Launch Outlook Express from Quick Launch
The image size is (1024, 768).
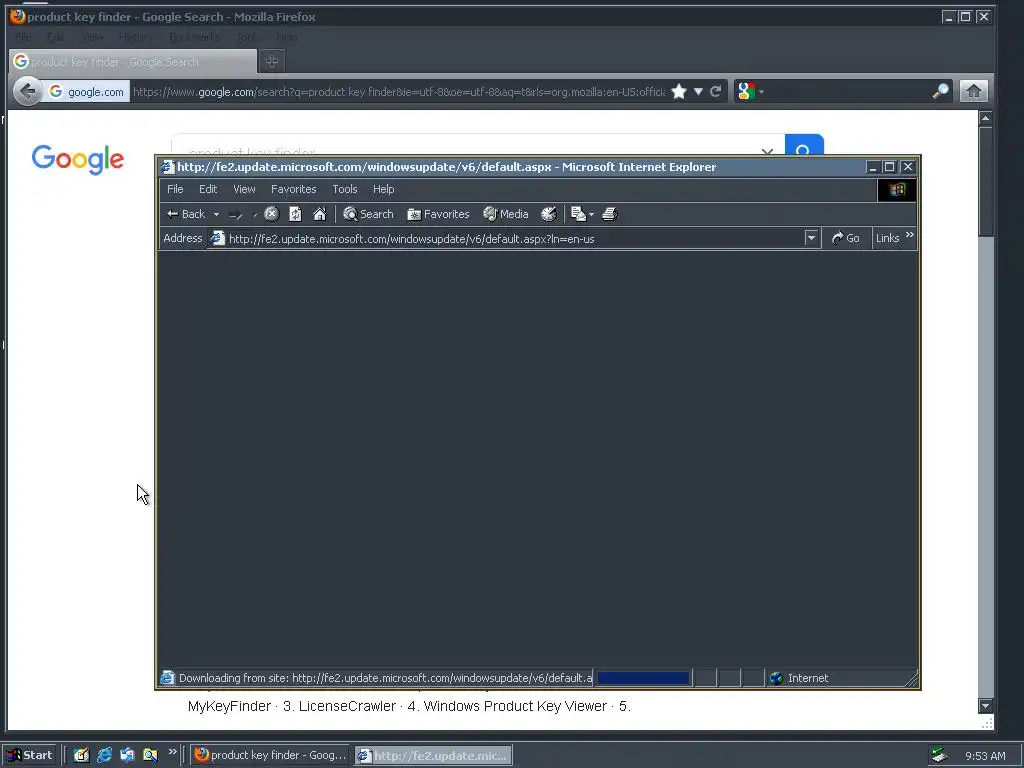click(x=127, y=755)
